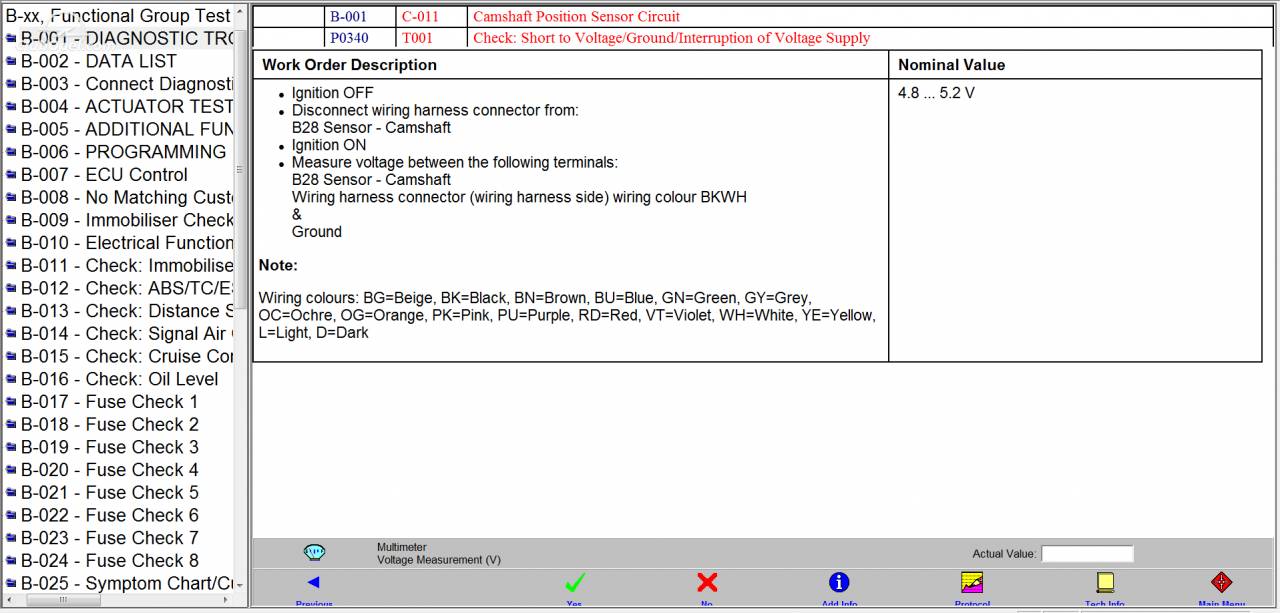
Task: Open the blue B-001 link in header
Action: 348,16
